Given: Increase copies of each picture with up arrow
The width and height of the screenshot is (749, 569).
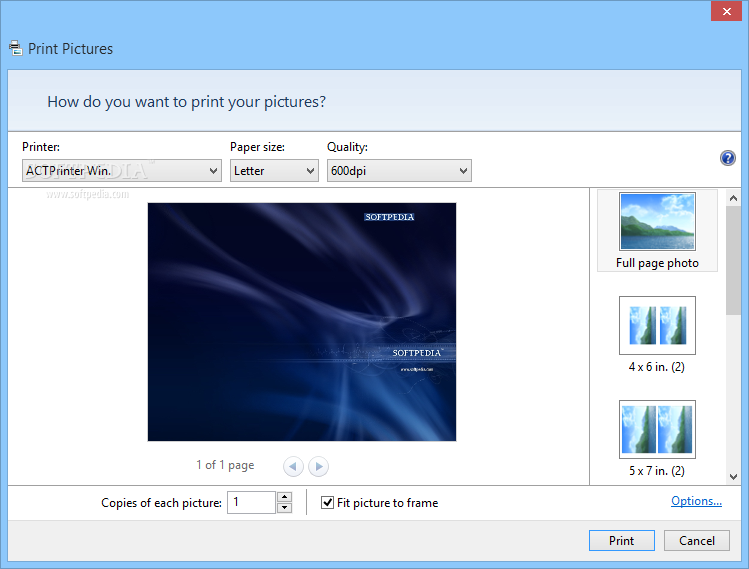Looking at the screenshot, I should (284, 497).
